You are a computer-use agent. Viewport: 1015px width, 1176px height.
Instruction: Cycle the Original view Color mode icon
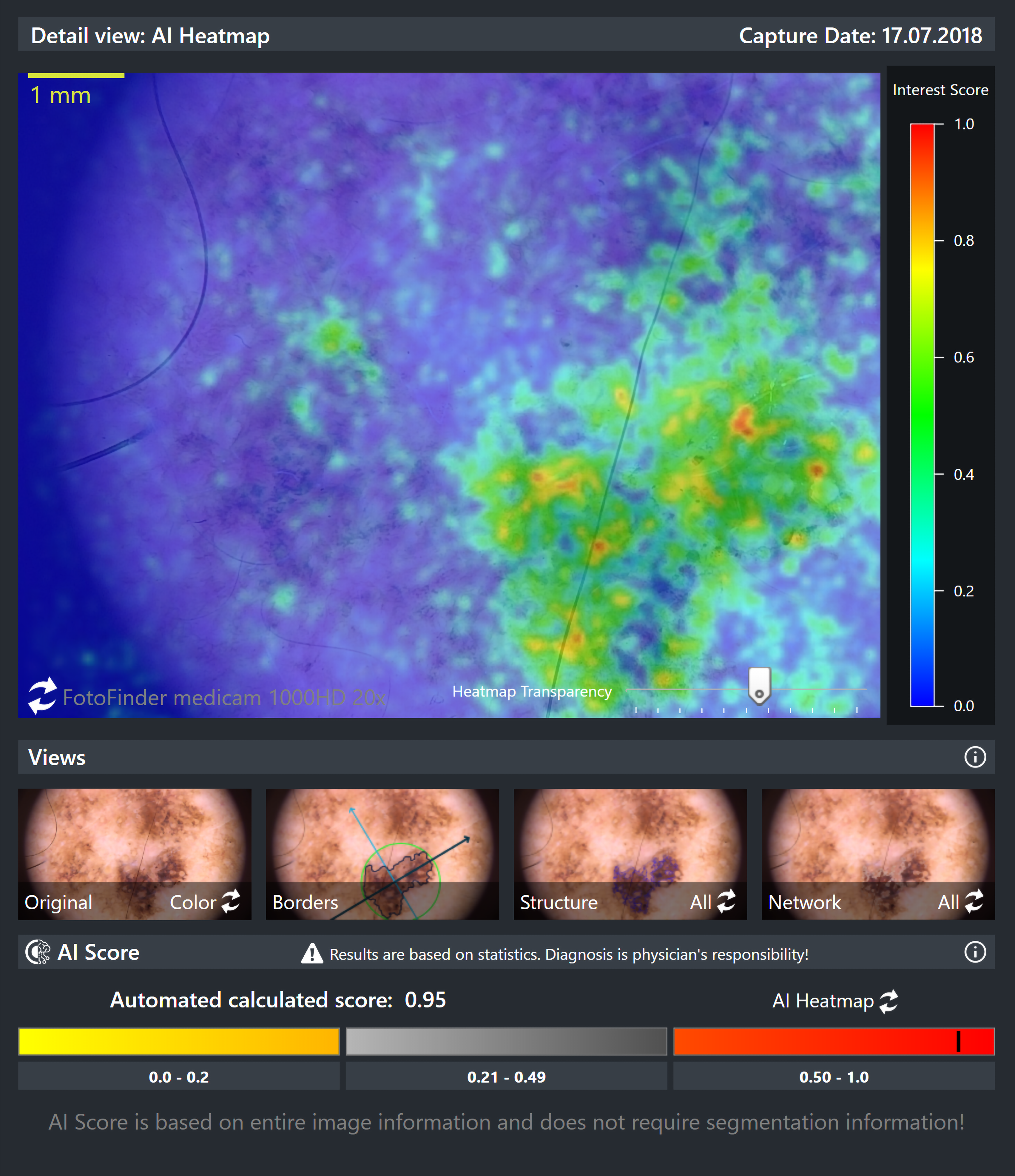tap(230, 901)
